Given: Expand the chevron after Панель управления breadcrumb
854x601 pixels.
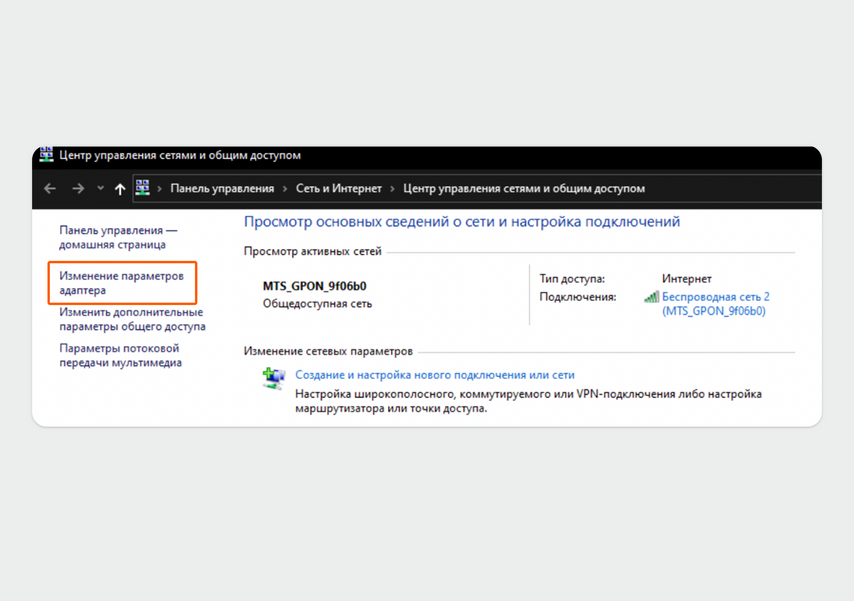Looking at the screenshot, I should coord(285,189).
